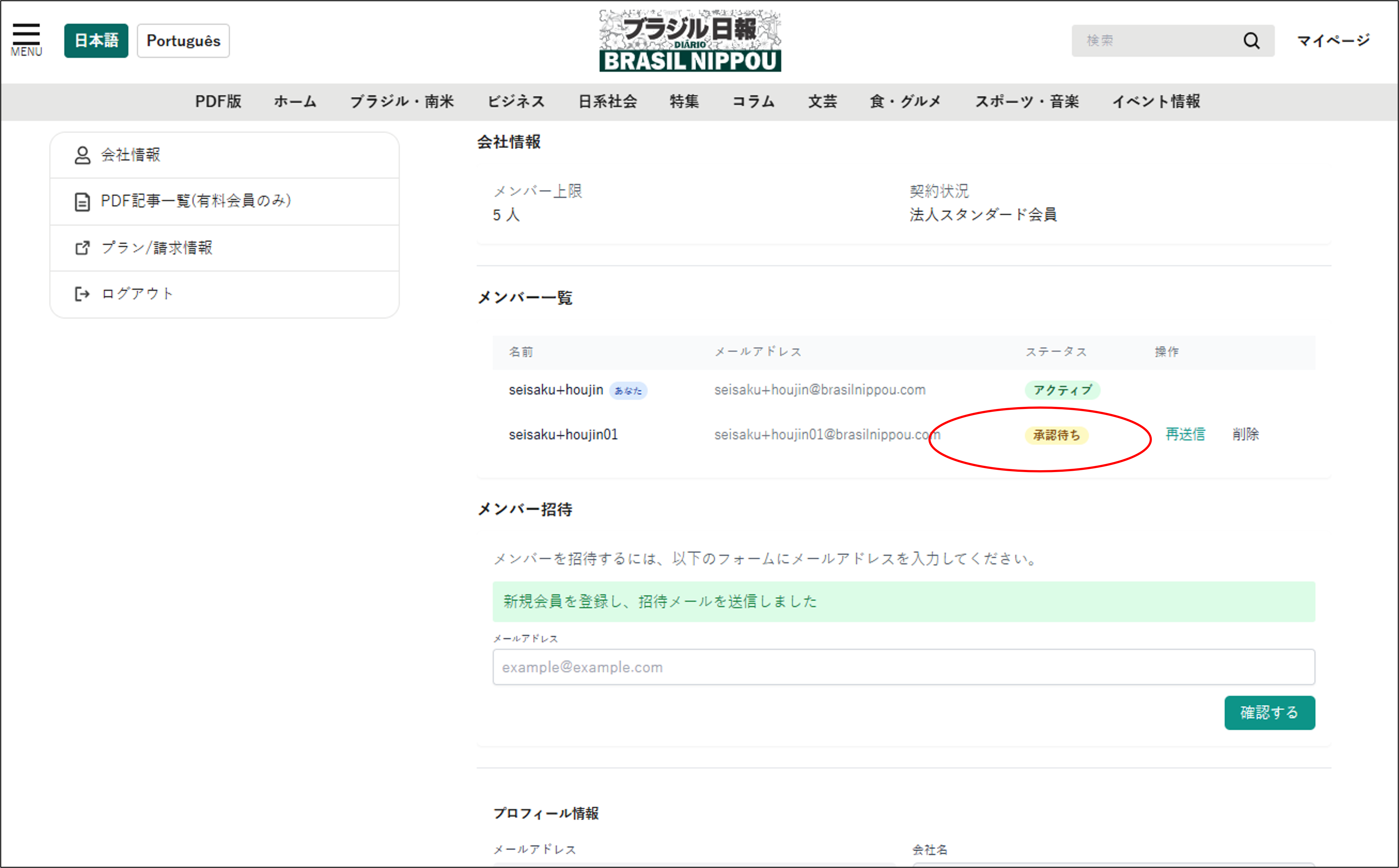This screenshot has height=868, width=1399.
Task: Click the 法人スタンダード会員 contract text
Action: [x=983, y=215]
